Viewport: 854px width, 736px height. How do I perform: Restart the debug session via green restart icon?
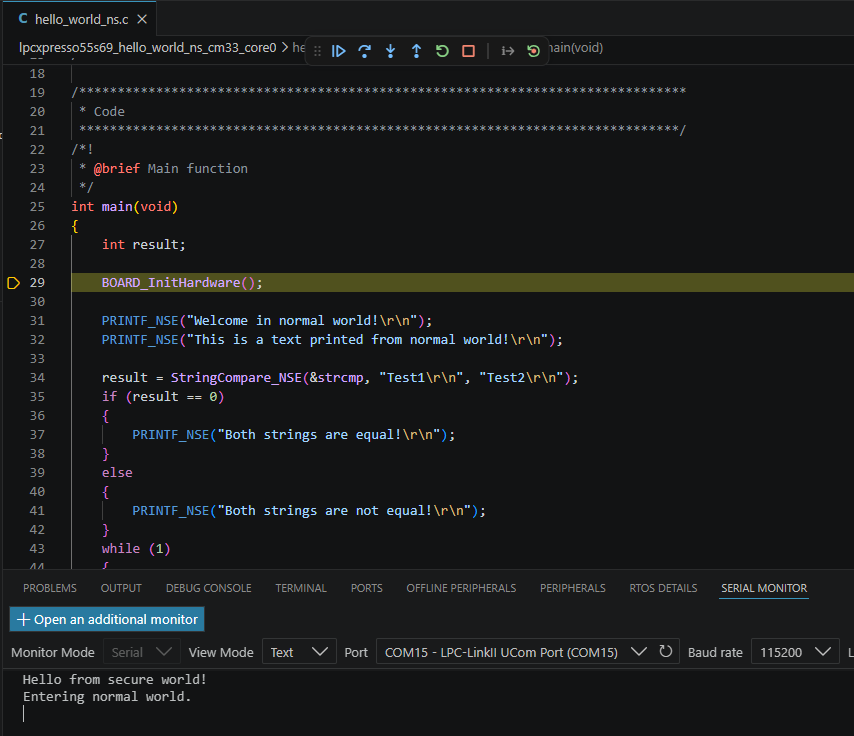(442, 48)
